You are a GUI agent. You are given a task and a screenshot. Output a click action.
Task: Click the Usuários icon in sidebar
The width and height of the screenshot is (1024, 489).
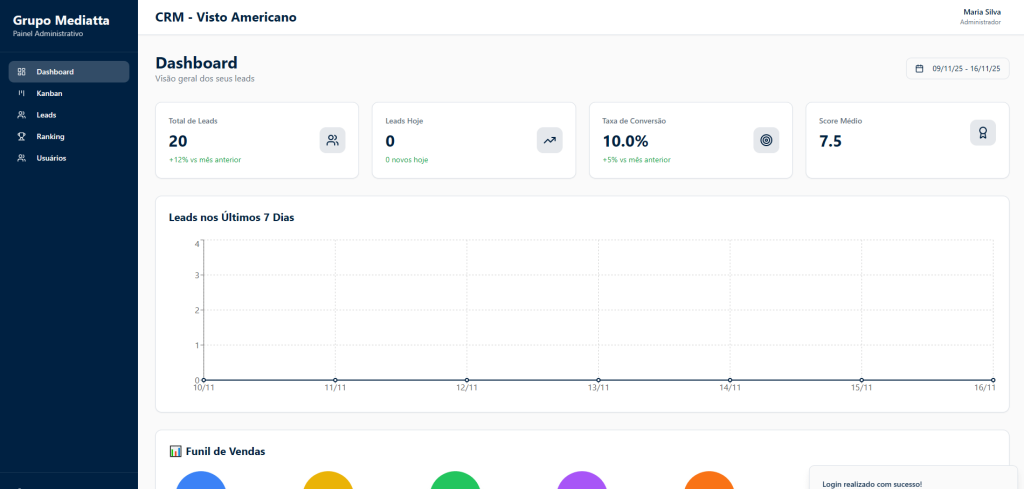(22, 158)
